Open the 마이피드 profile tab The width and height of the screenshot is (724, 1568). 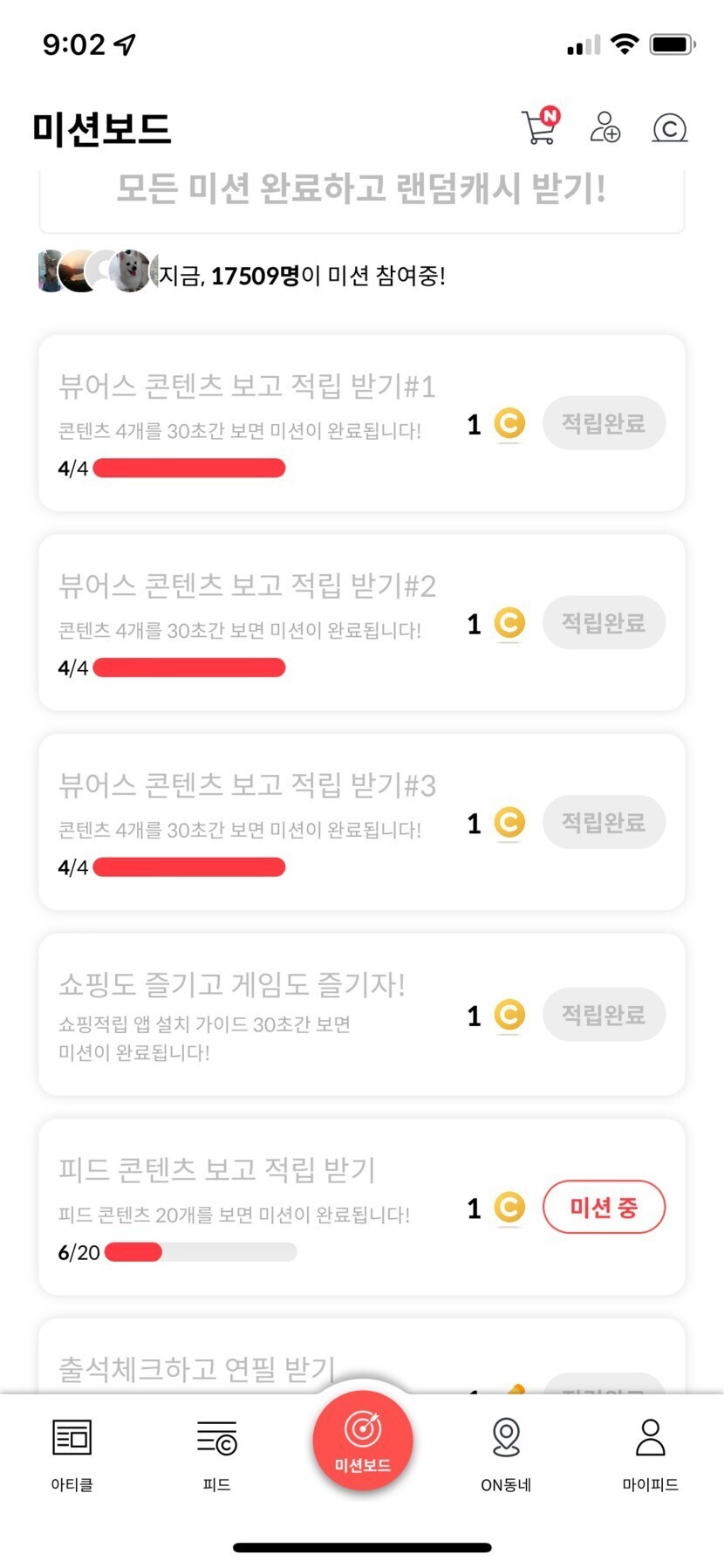point(650,1452)
